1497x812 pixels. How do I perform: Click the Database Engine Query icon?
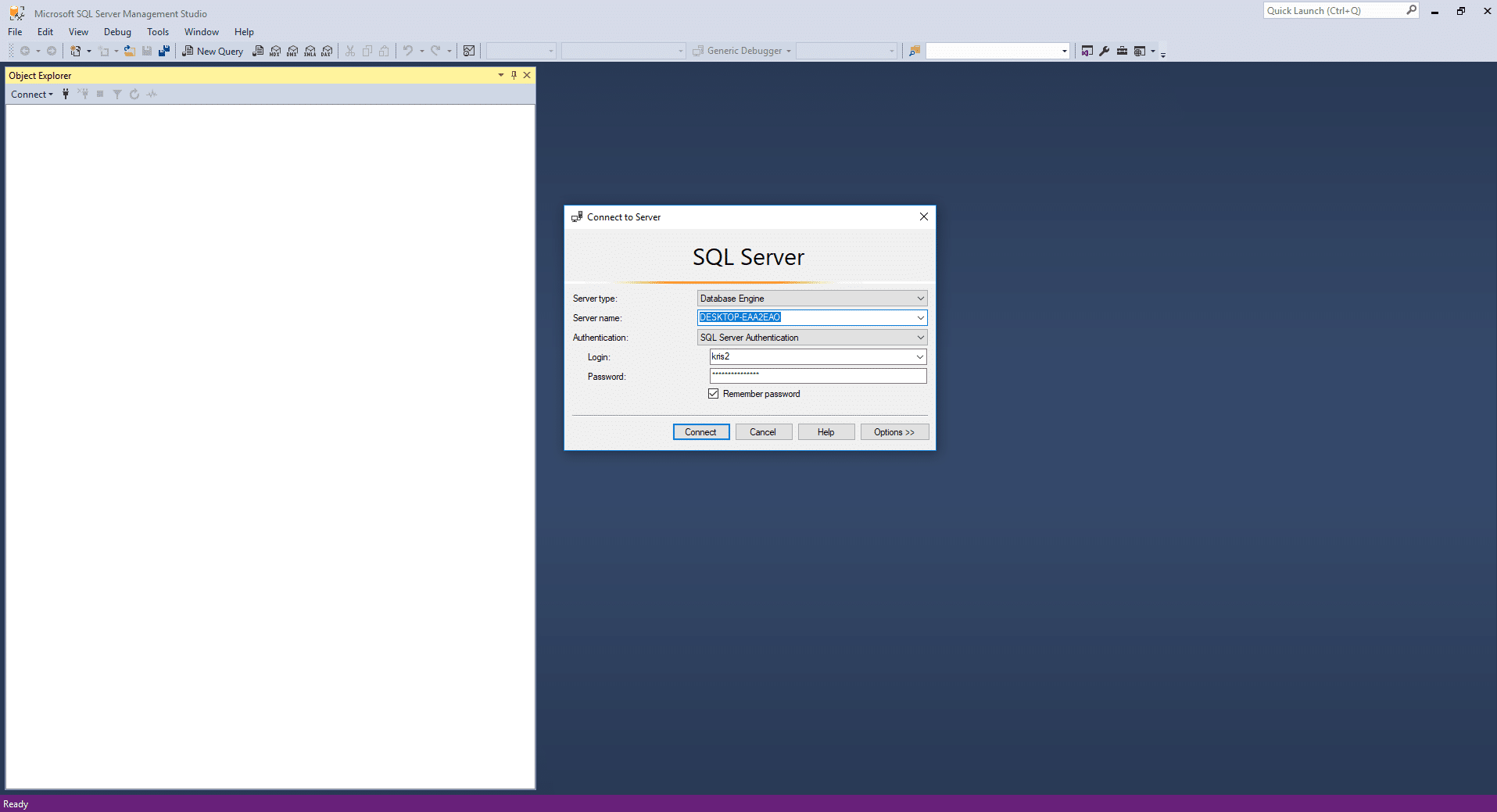point(258,51)
